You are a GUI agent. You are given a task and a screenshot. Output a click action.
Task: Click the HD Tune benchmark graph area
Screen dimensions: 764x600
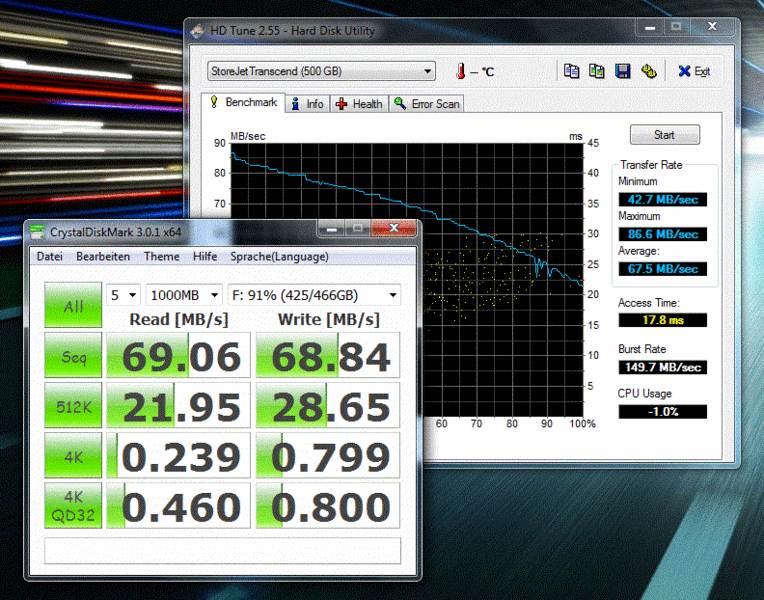tap(502, 280)
